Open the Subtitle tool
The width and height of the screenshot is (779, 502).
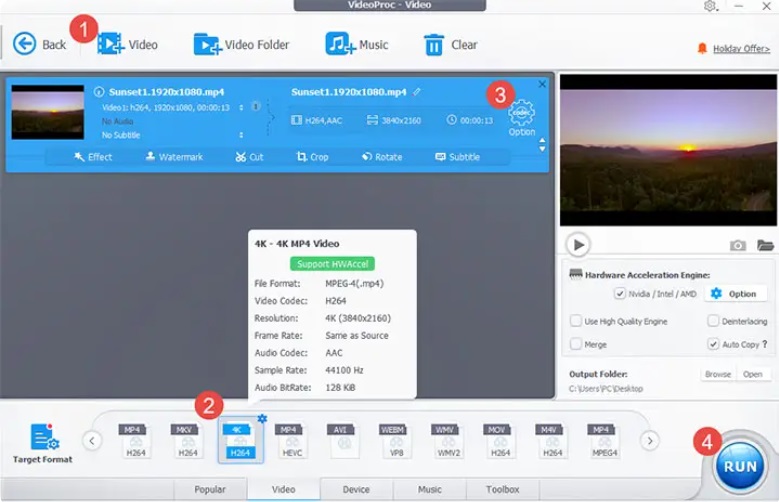pyautogui.click(x=457, y=157)
